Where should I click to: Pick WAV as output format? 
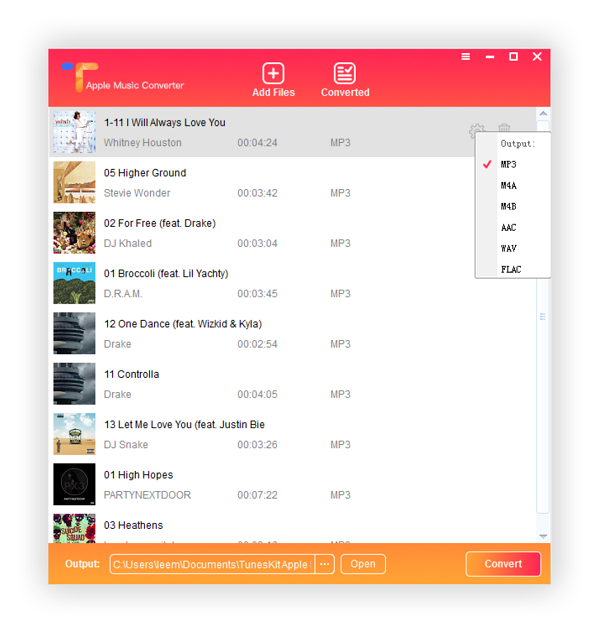[513, 248]
